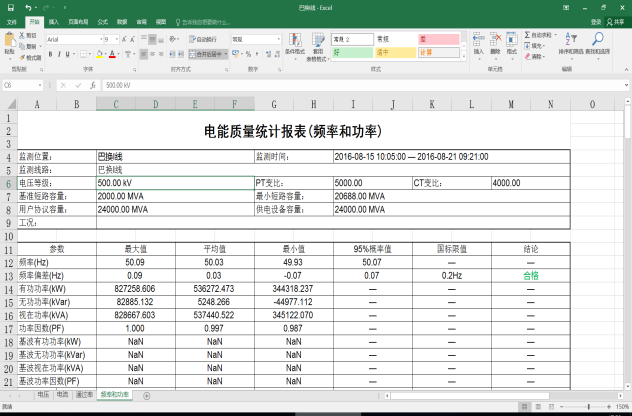This screenshot has height=416, width=632.
Task: Switch to the 公式 (Formulas) tab
Action: [x=103, y=22]
